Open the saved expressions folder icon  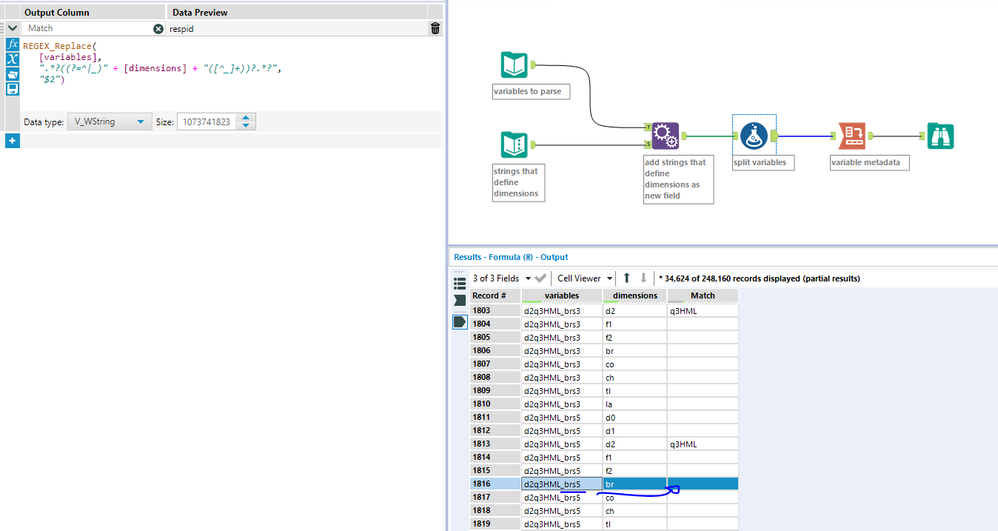tap(12, 75)
